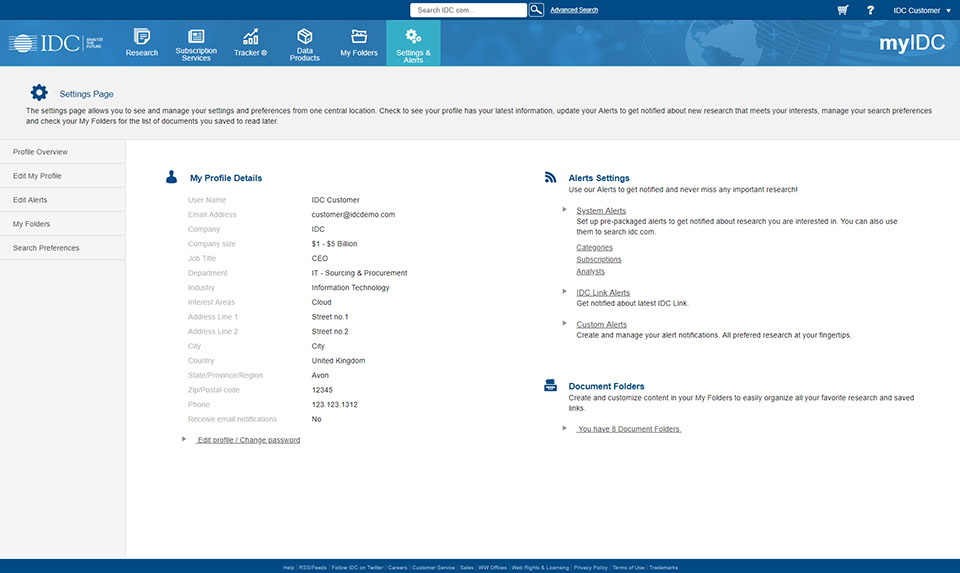Select Edit Alerts in sidebar

point(62,200)
